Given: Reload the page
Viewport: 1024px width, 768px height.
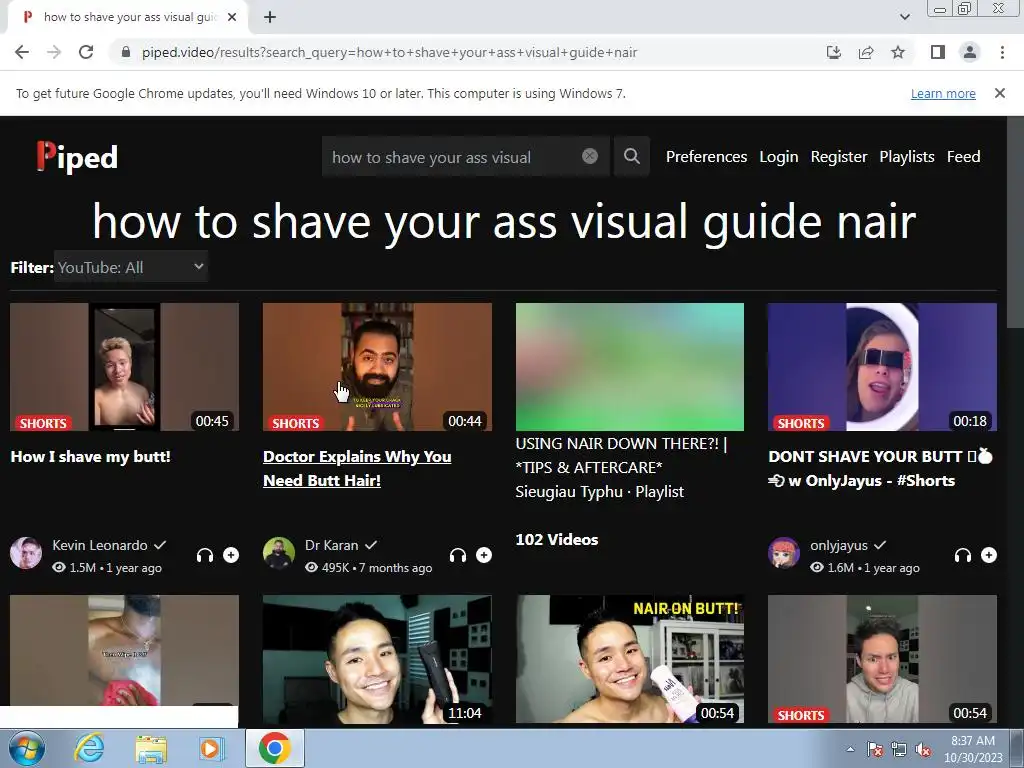Looking at the screenshot, I should 86,52.
